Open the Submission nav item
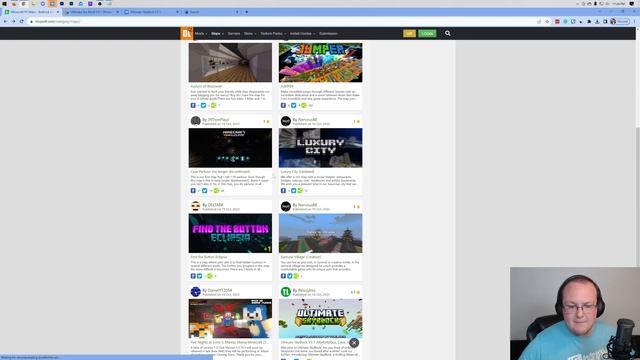The width and height of the screenshot is (640, 360). [x=328, y=33]
